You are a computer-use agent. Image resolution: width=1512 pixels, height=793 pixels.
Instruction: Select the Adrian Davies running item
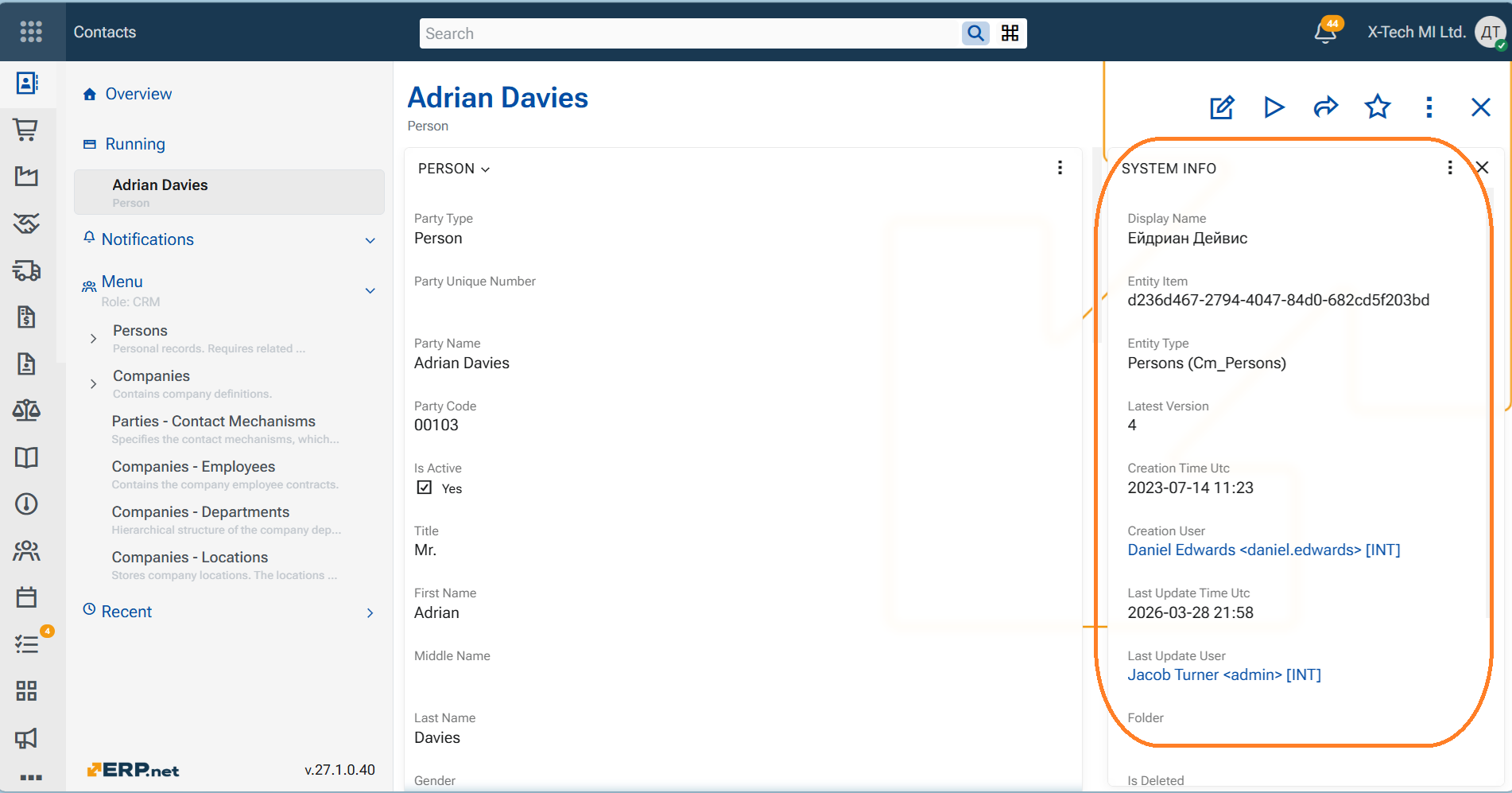229,192
